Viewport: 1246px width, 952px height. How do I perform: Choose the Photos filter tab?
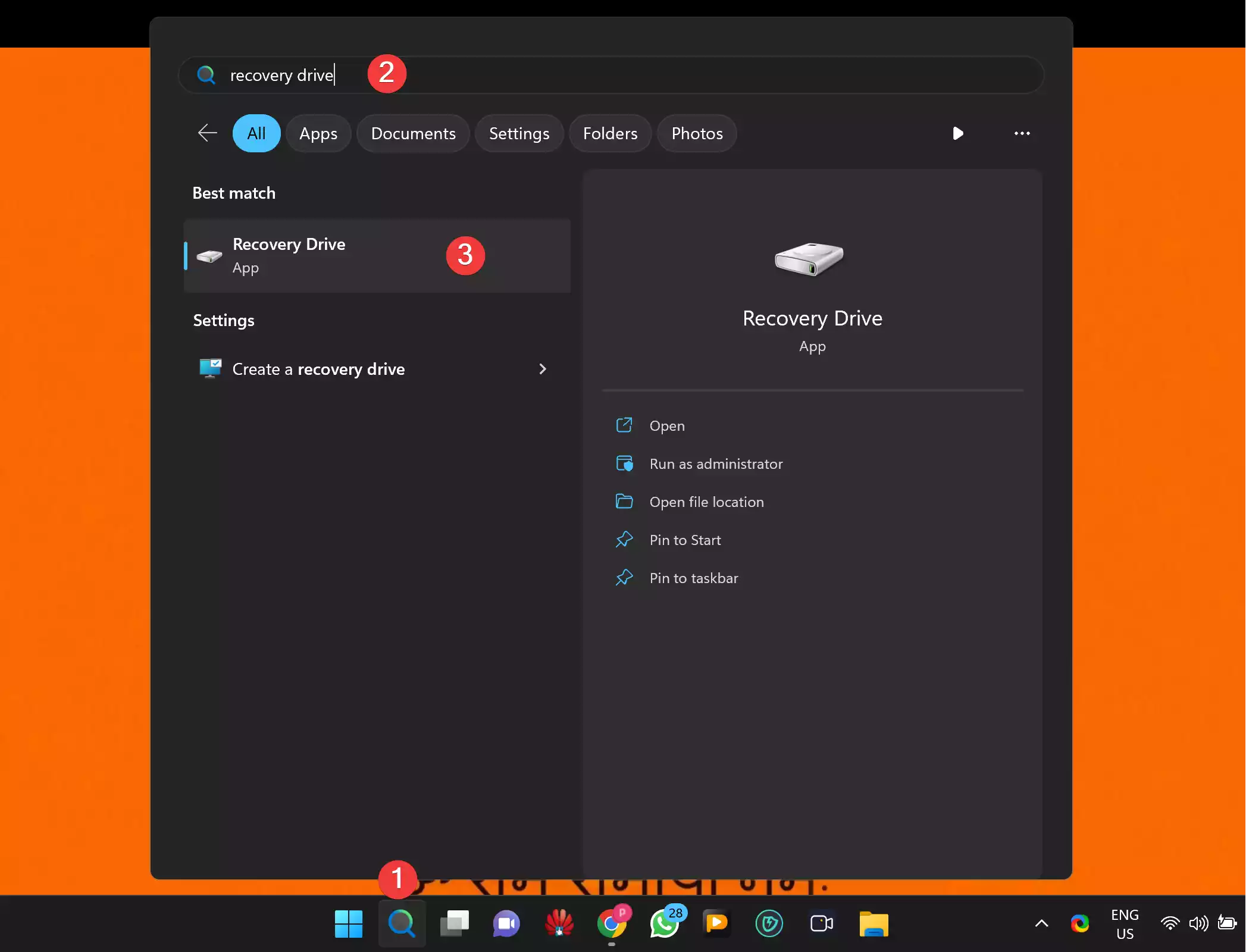697,133
